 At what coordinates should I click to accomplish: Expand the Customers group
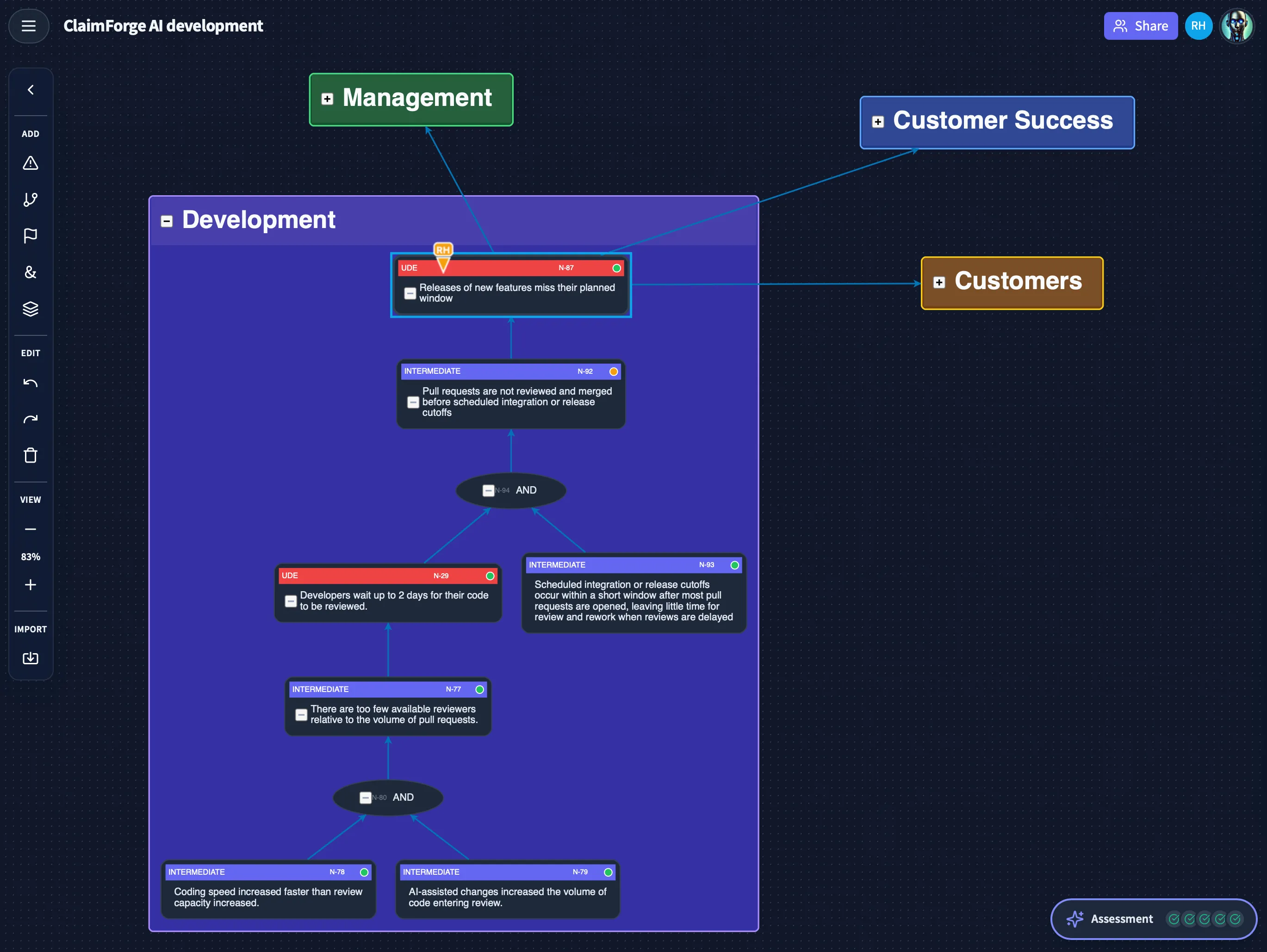tap(938, 282)
